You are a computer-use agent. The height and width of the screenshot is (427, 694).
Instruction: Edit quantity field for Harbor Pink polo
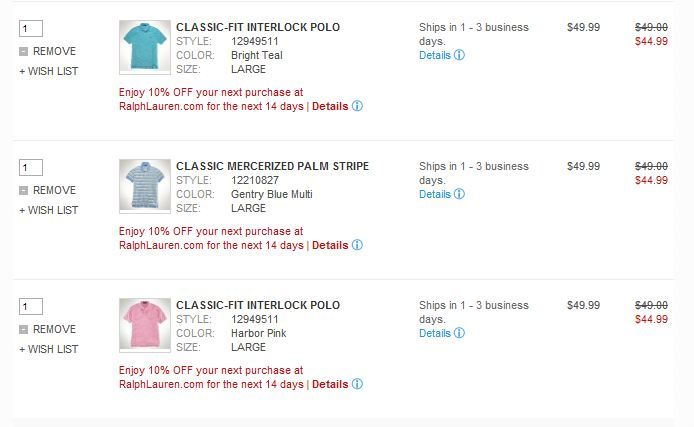(x=30, y=306)
